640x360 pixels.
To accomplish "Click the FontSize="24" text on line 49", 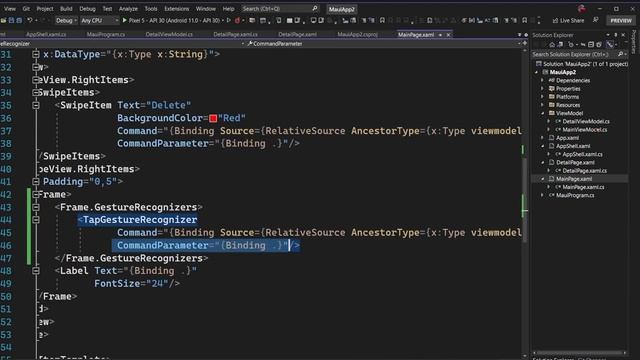I will [x=131, y=284].
